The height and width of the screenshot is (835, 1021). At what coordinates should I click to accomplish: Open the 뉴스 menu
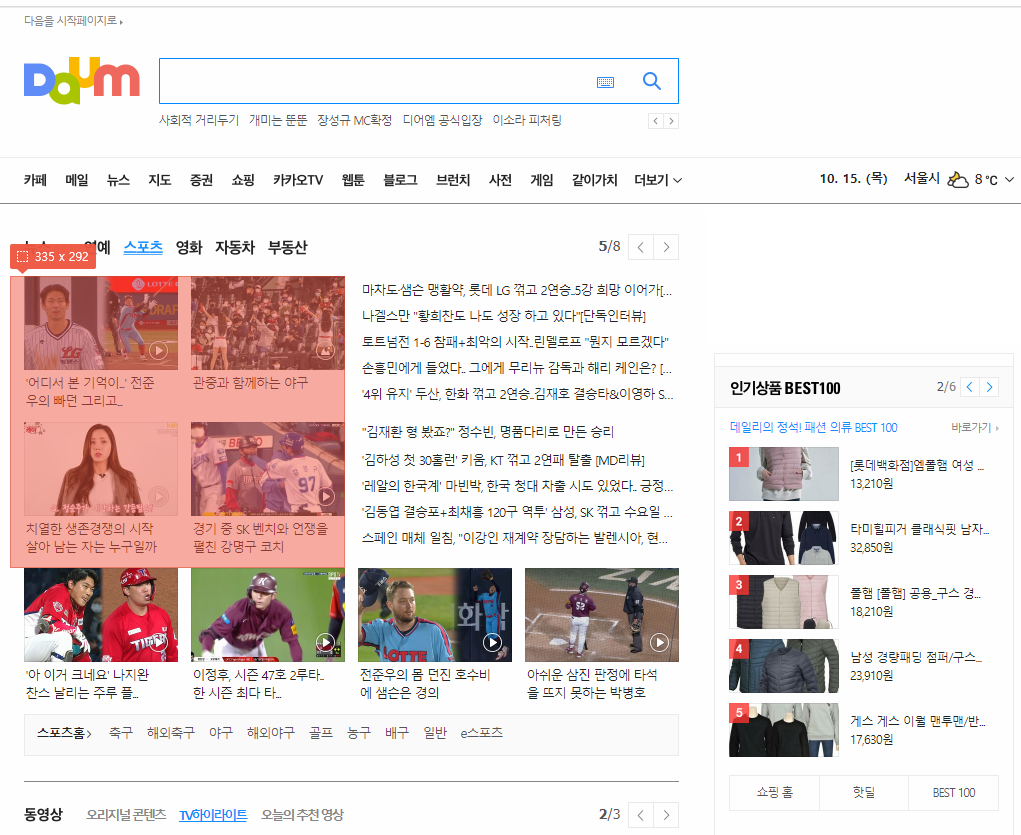click(119, 180)
